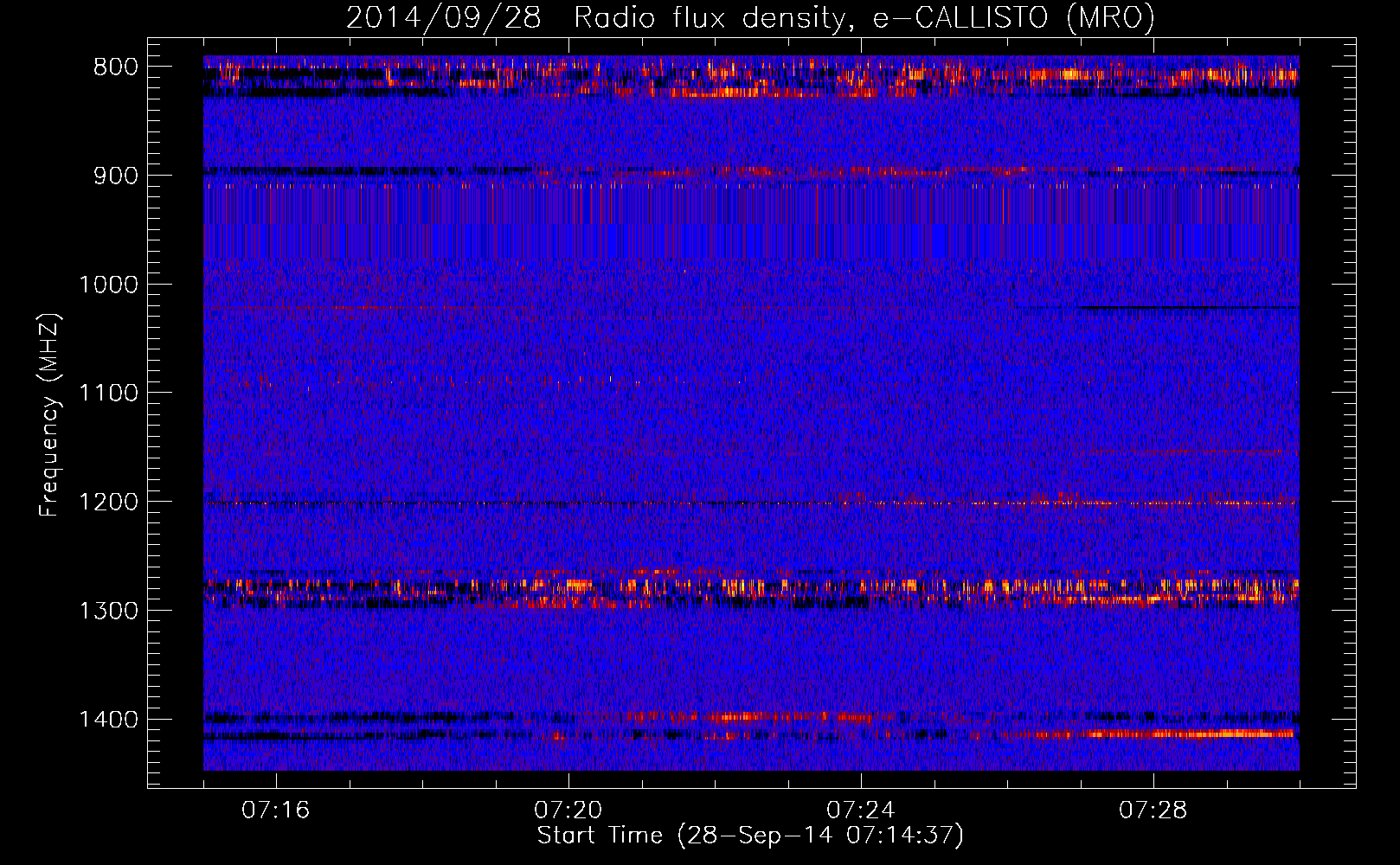Click the '07:24' time axis label
This screenshot has width=1400, height=865.
pos(860,811)
